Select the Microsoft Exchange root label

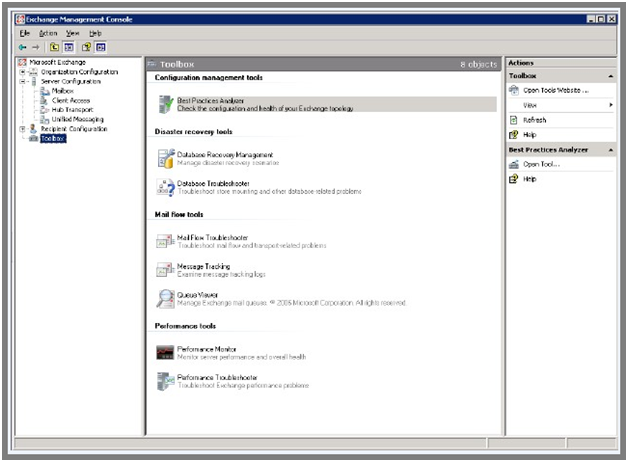pyautogui.click(x=58, y=62)
